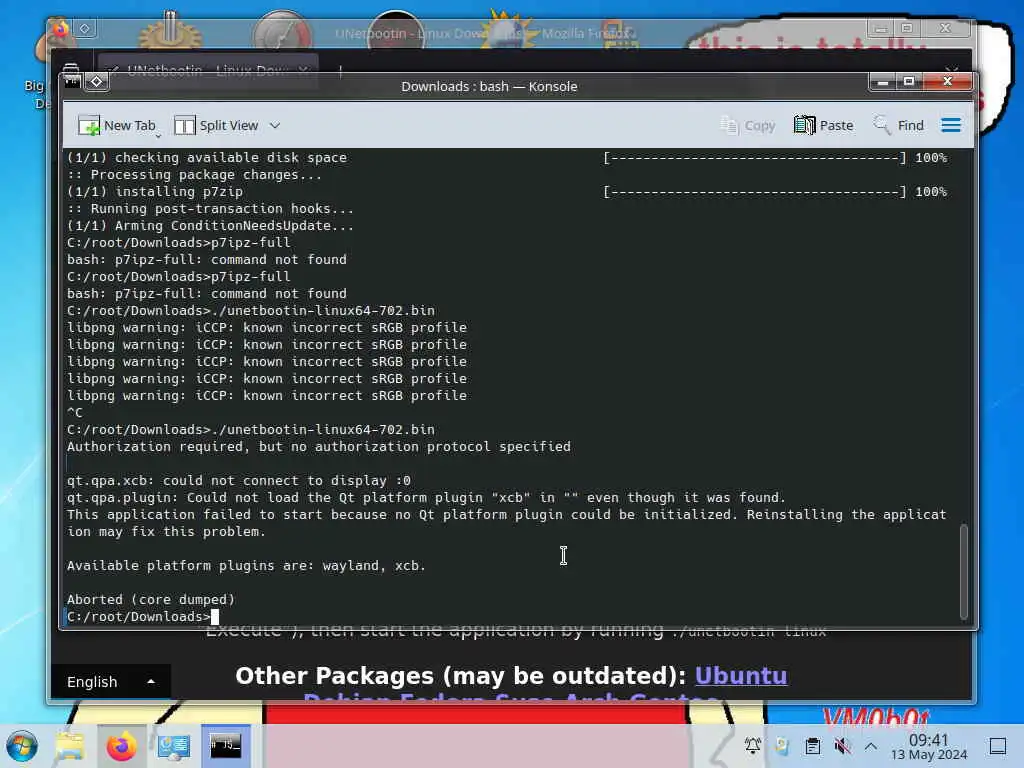Open the file manager from taskbar

tap(70, 746)
